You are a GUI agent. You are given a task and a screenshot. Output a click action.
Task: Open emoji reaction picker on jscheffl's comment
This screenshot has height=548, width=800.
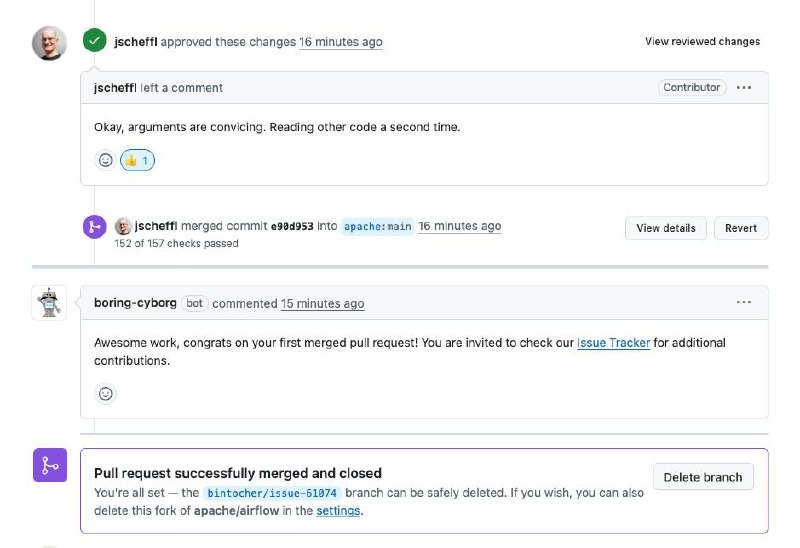tap(105, 160)
